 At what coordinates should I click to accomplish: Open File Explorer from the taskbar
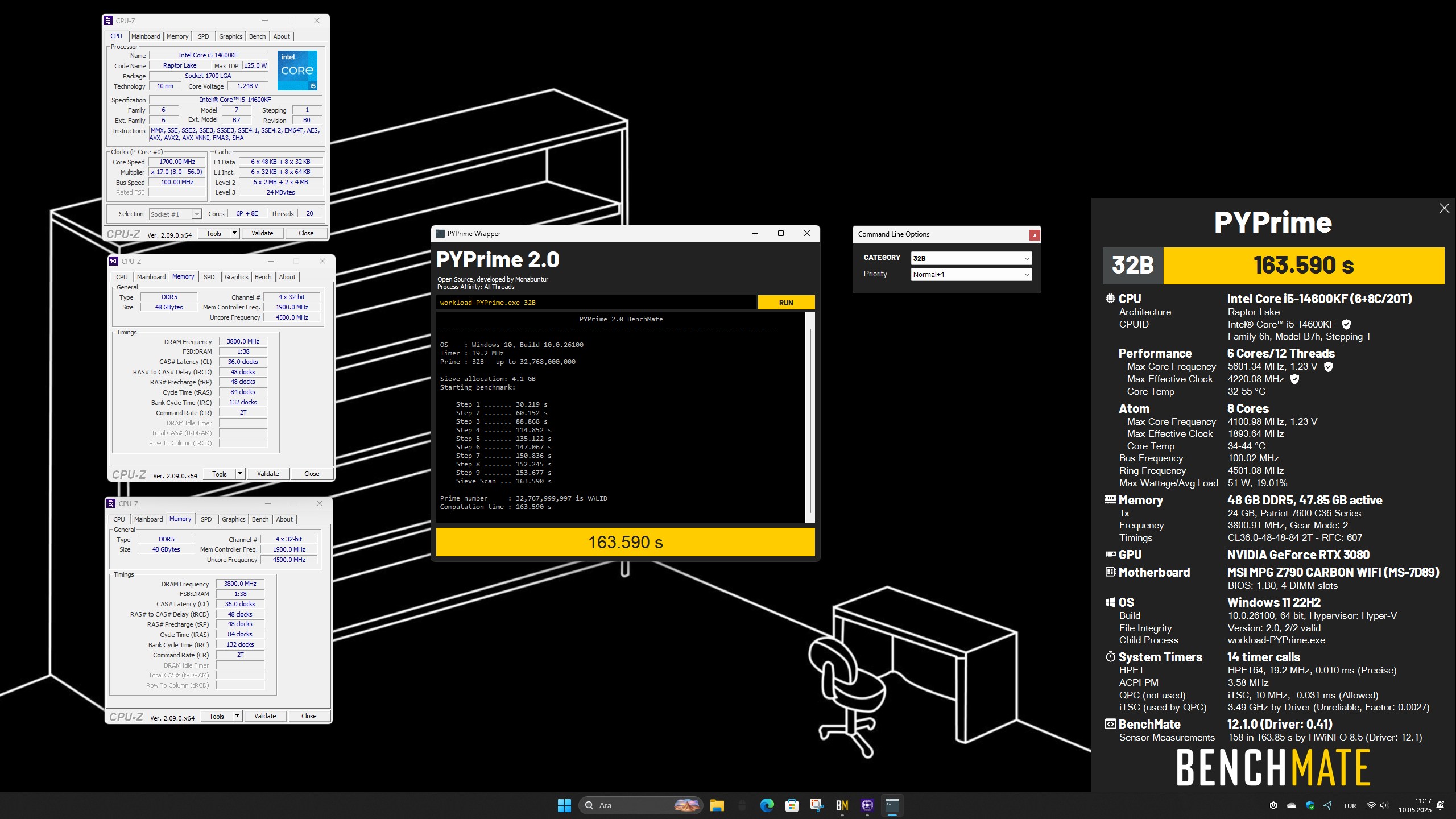coord(717,805)
